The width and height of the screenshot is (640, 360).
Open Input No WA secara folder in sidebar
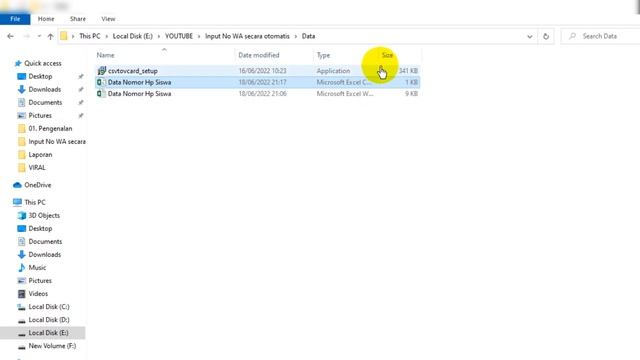pos(57,142)
